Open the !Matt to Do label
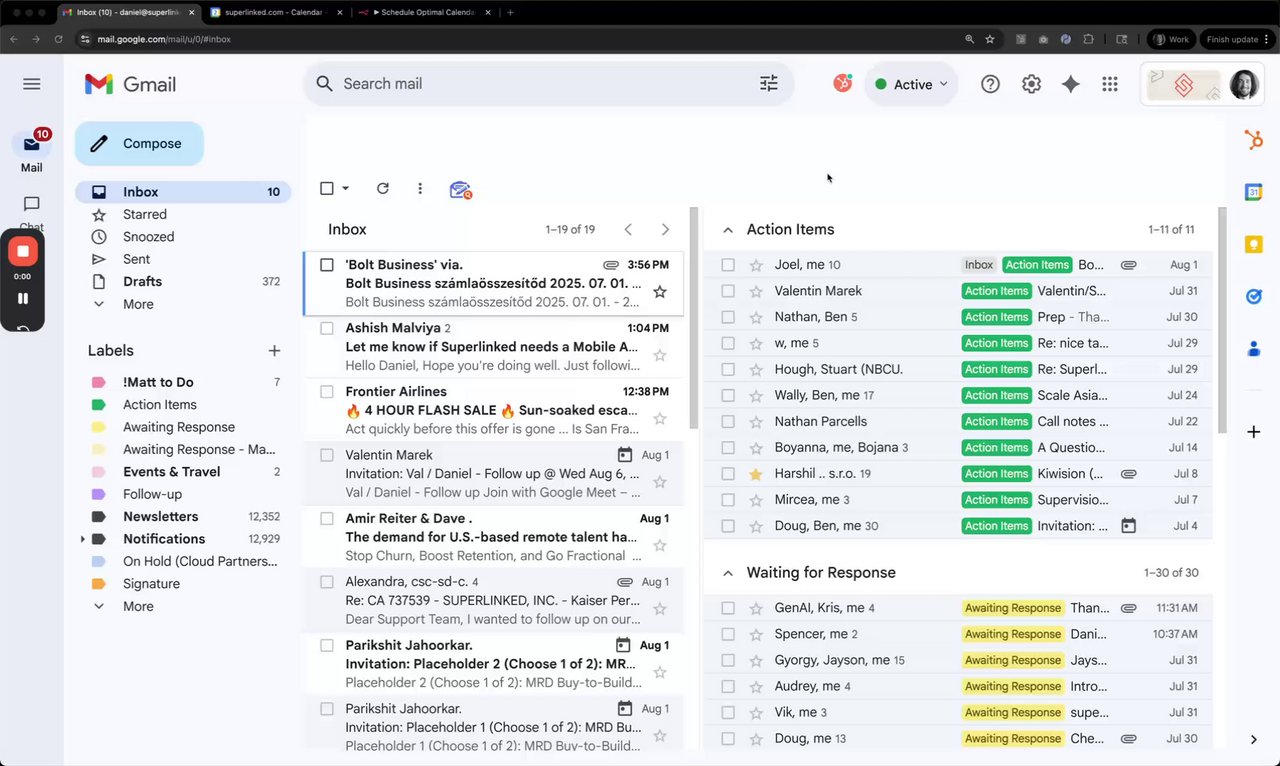This screenshot has width=1280, height=766. click(158, 382)
